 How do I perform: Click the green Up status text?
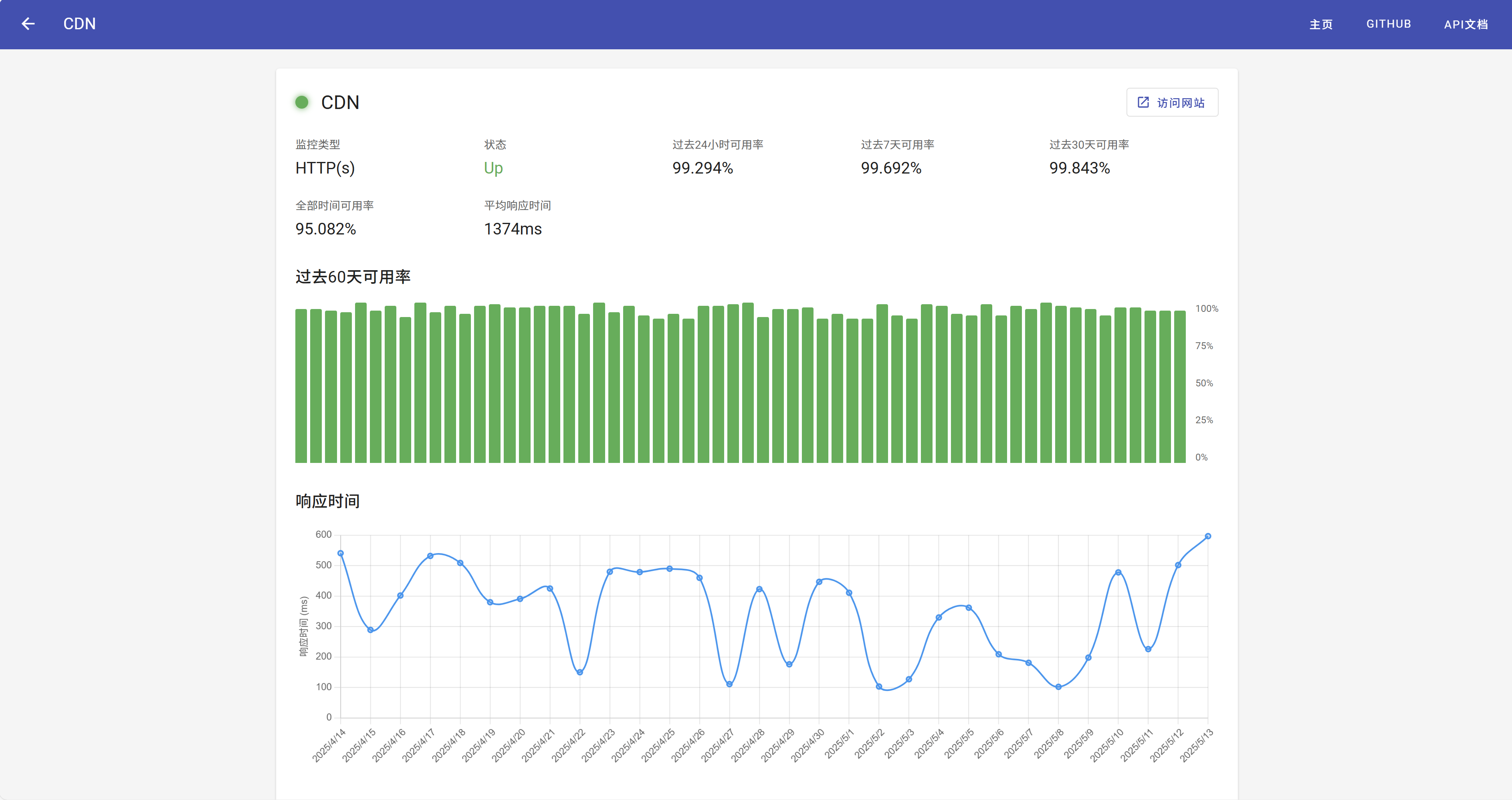point(493,168)
